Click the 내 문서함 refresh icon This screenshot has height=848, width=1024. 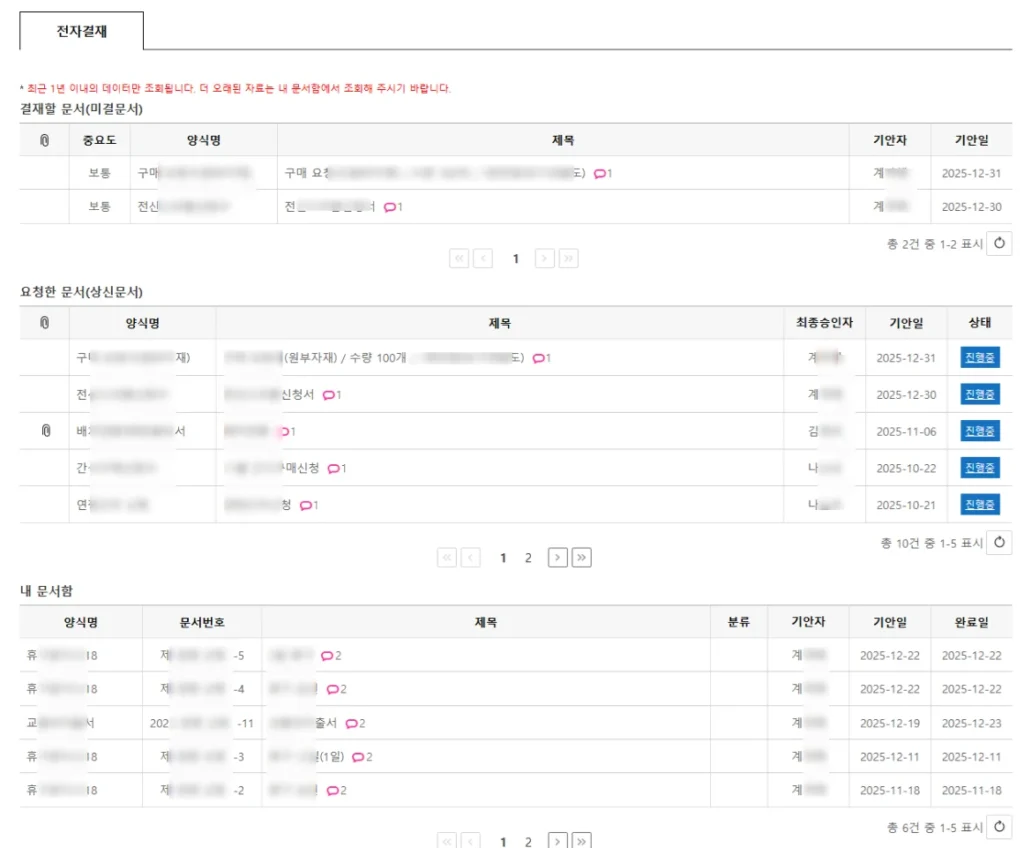pos(999,827)
